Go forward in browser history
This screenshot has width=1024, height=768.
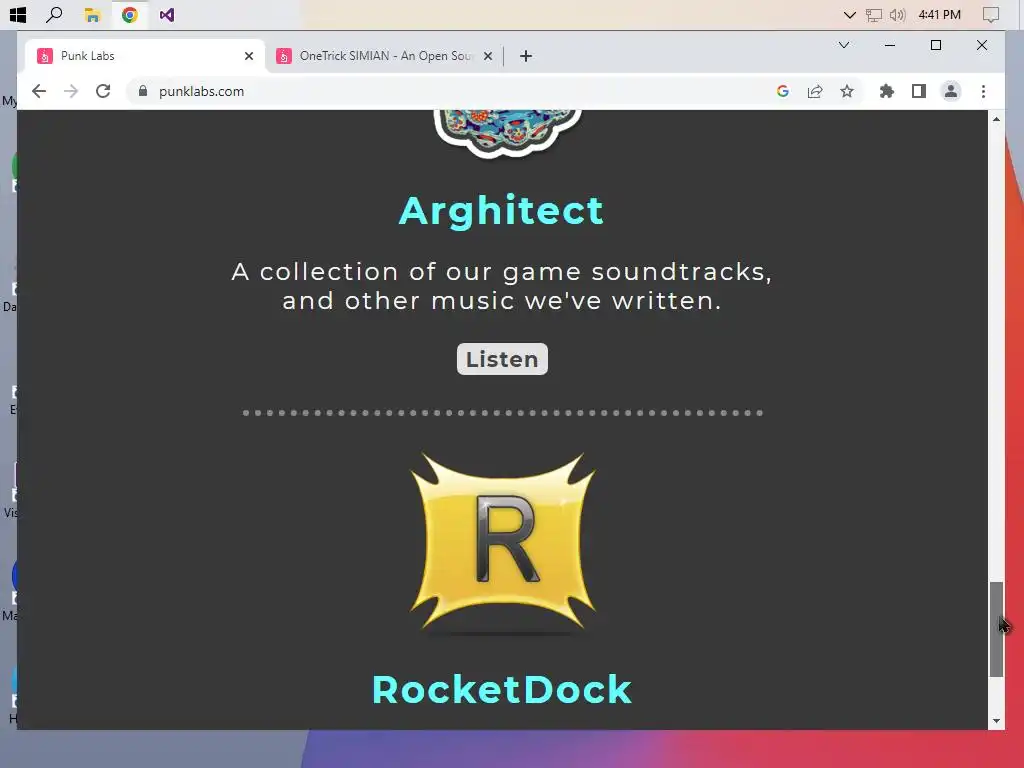pos(71,91)
